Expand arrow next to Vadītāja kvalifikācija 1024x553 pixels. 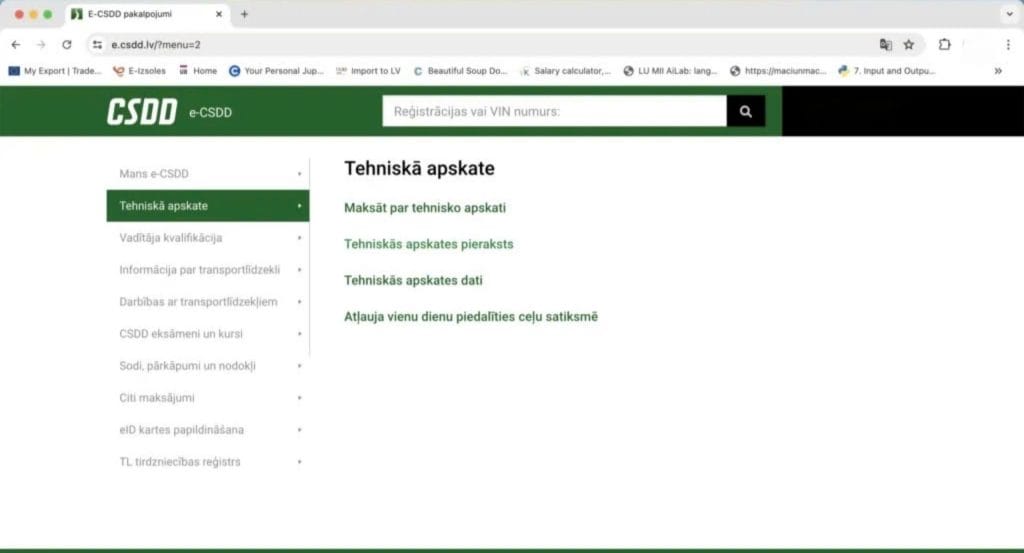click(x=299, y=238)
